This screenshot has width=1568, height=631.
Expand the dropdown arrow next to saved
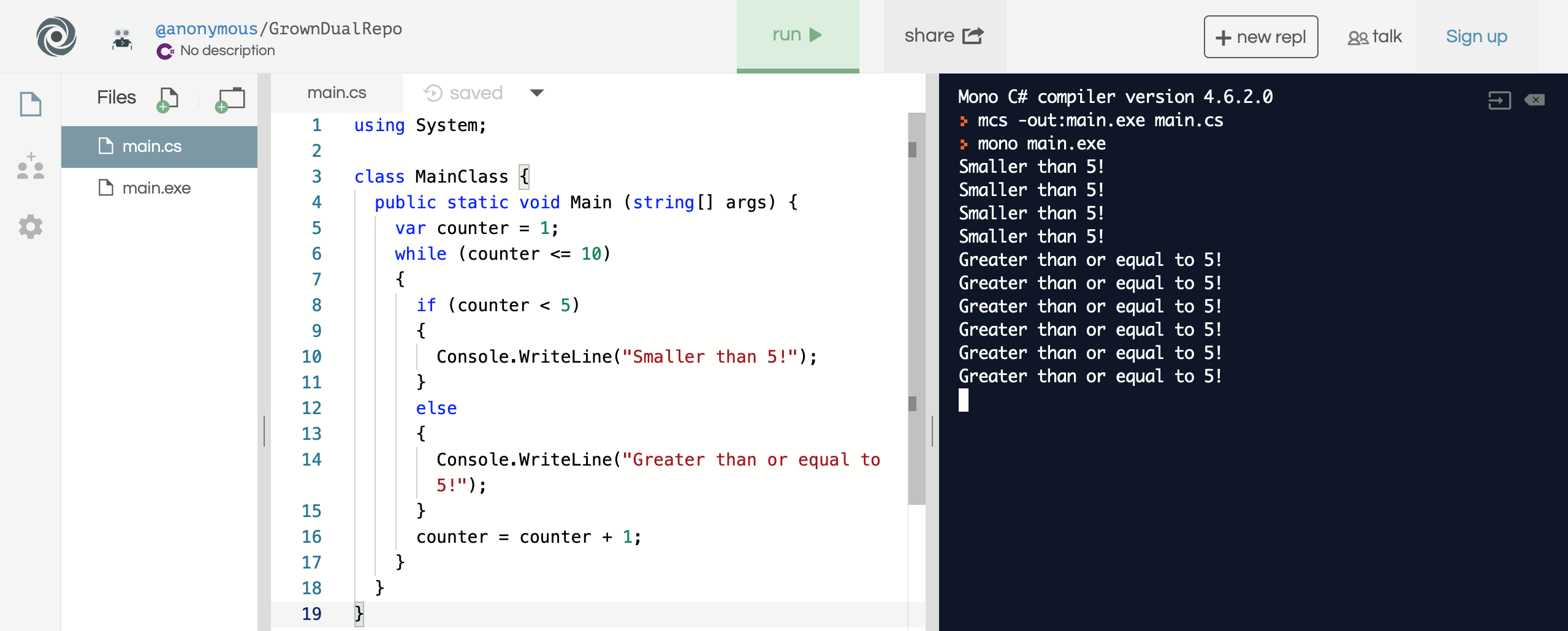(537, 93)
